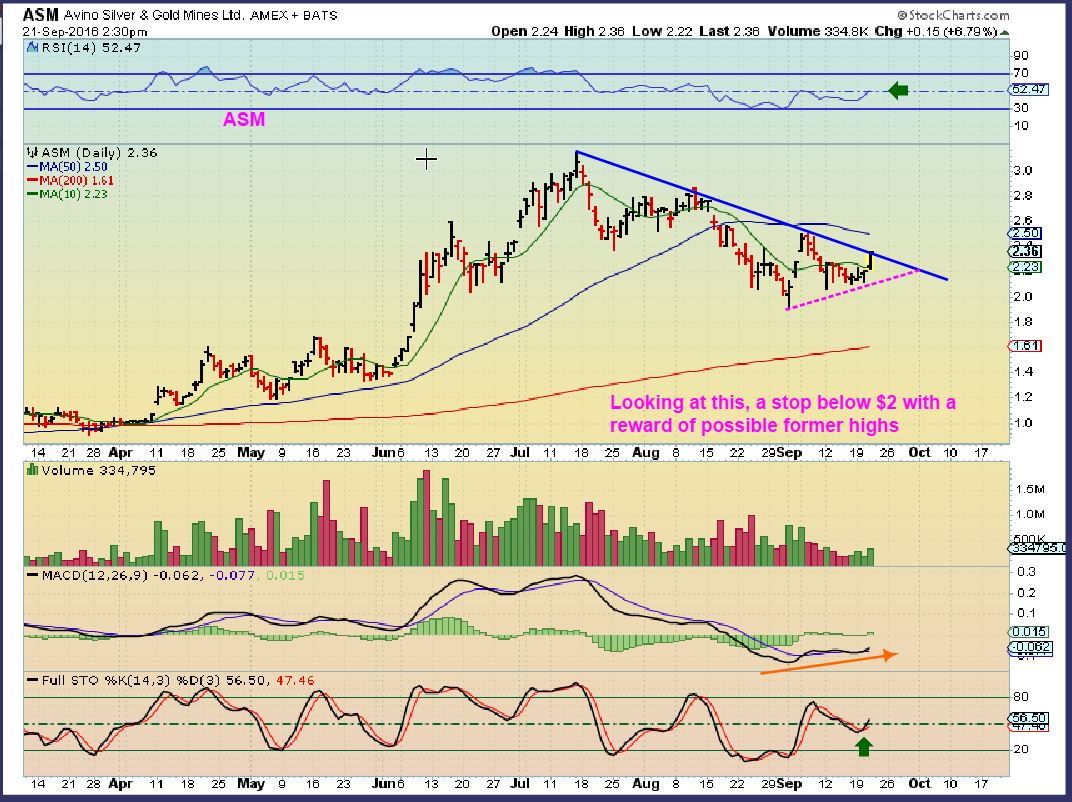Select the orange arrow in MACD panel

coord(828,662)
